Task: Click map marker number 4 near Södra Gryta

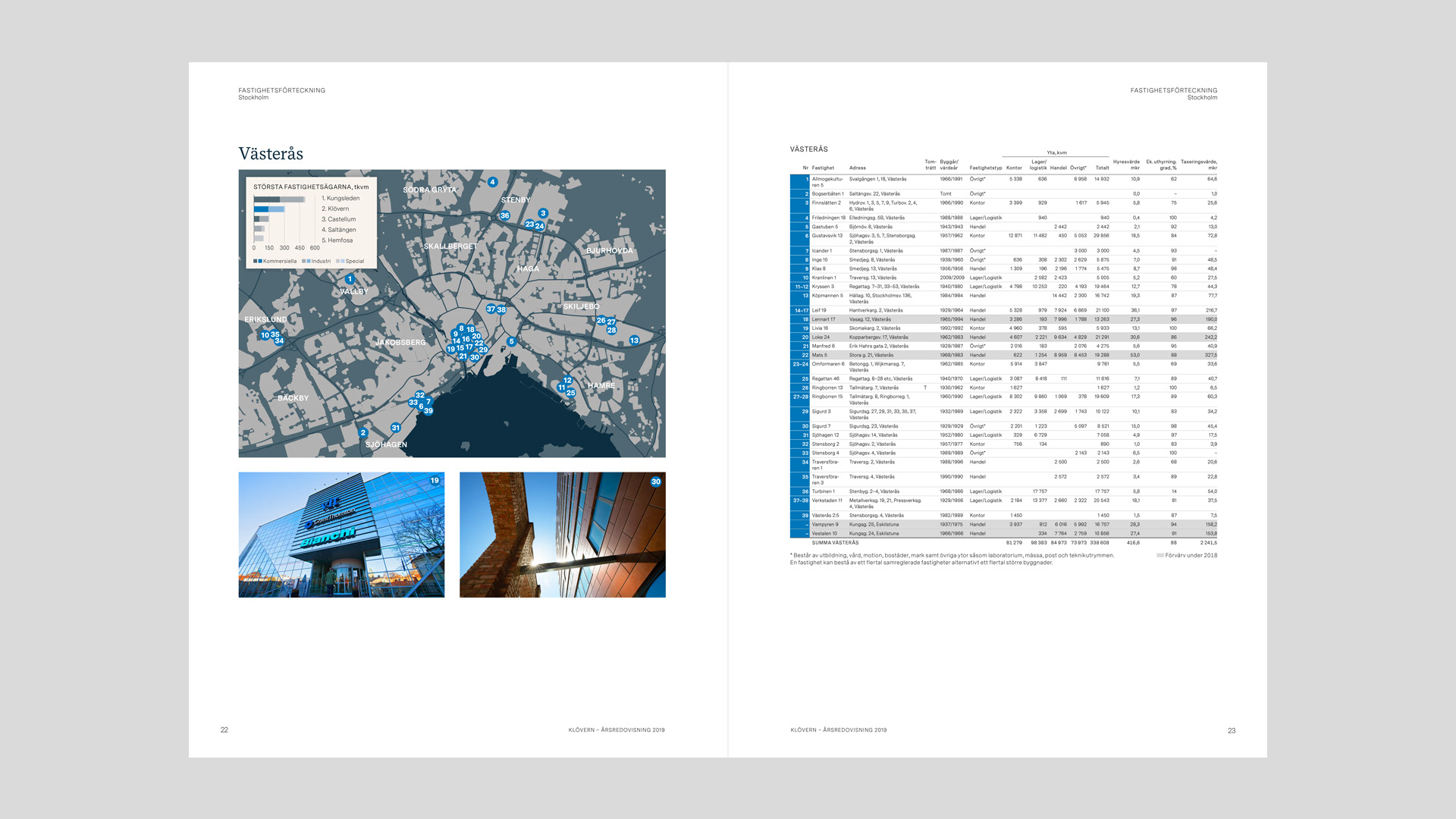Action: [x=493, y=182]
